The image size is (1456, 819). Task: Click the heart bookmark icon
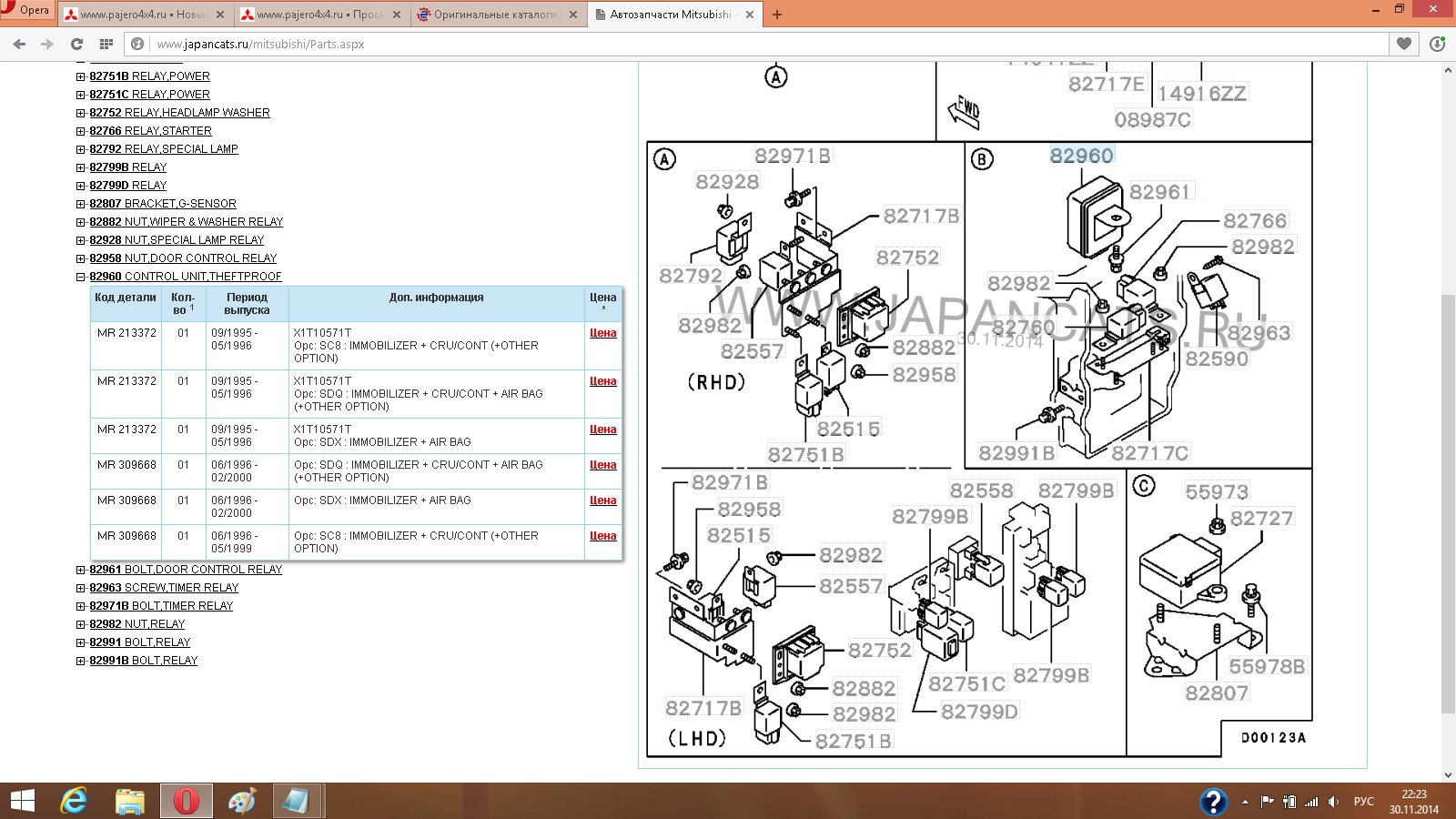(1404, 44)
